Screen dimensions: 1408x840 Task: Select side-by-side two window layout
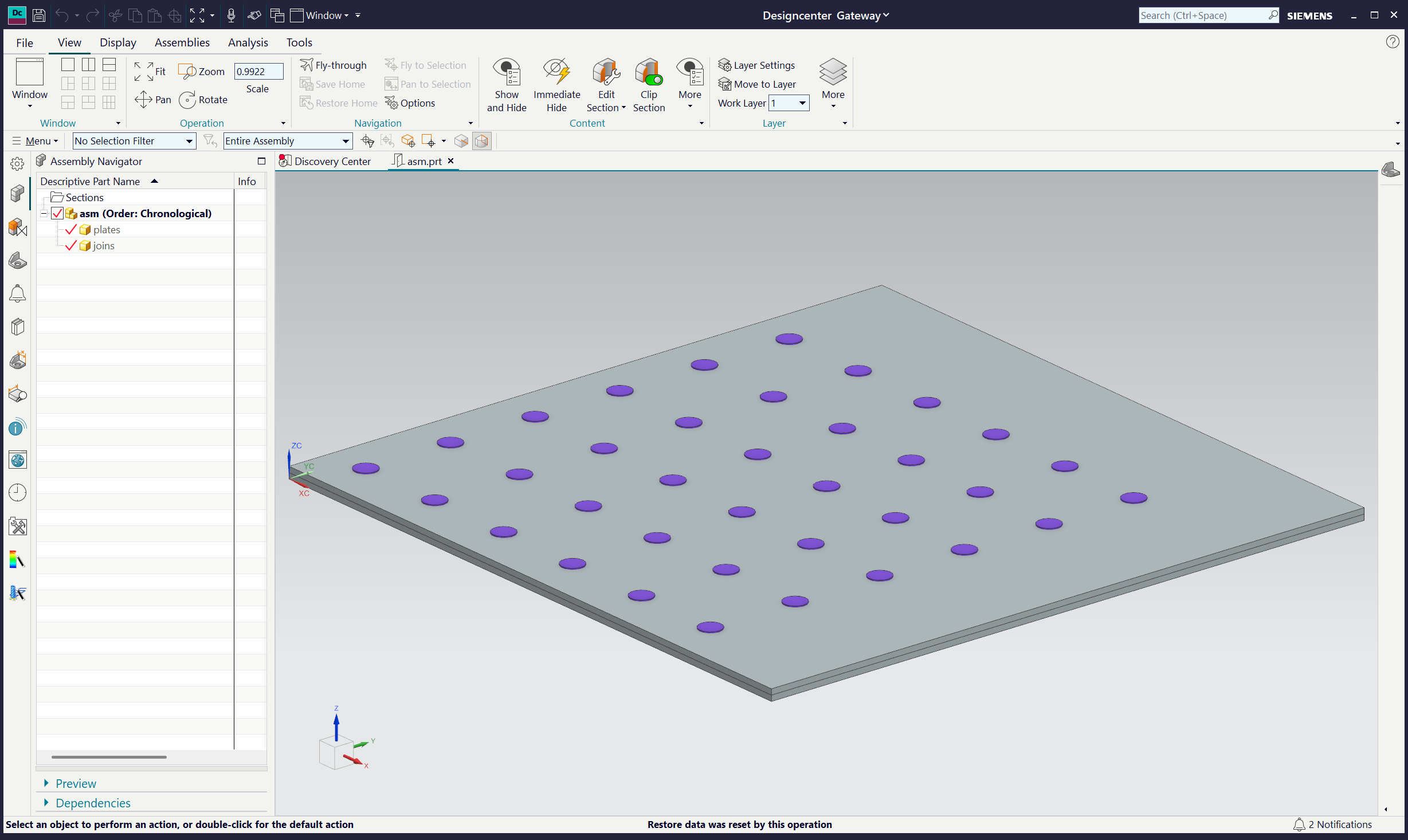pyautogui.click(x=88, y=65)
